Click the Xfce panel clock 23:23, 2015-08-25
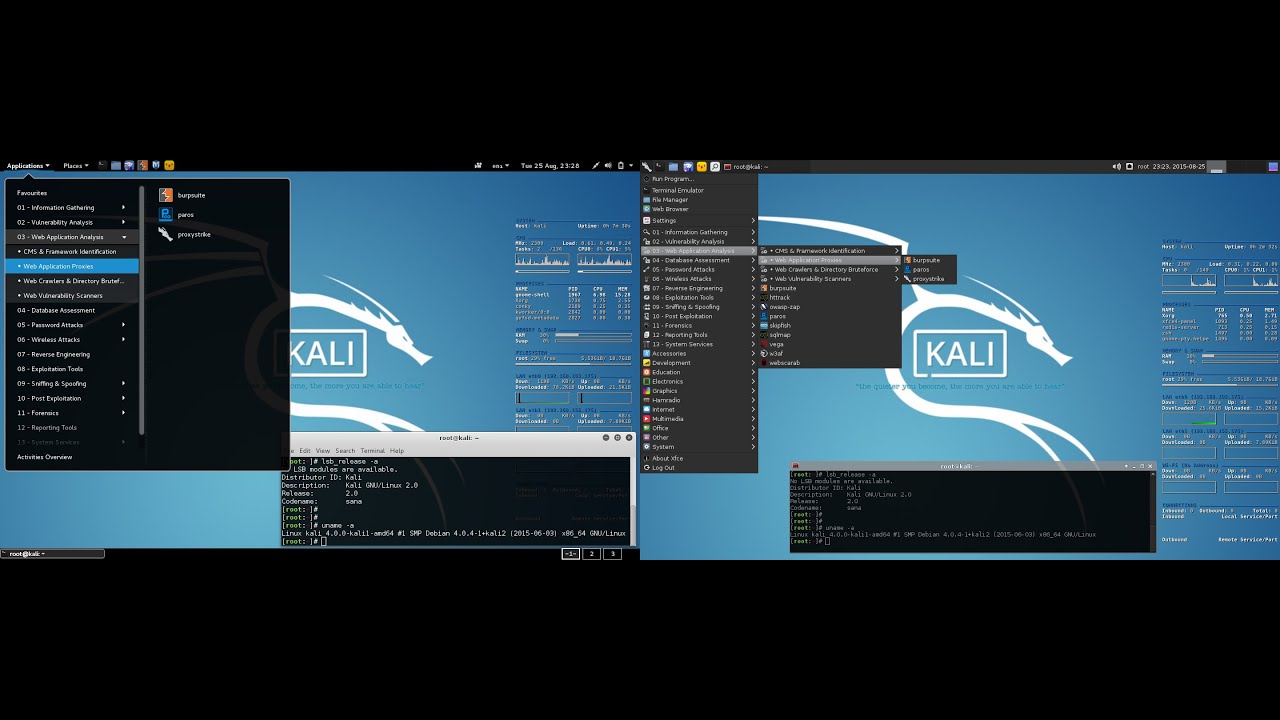The width and height of the screenshot is (1280, 720). (1179, 166)
